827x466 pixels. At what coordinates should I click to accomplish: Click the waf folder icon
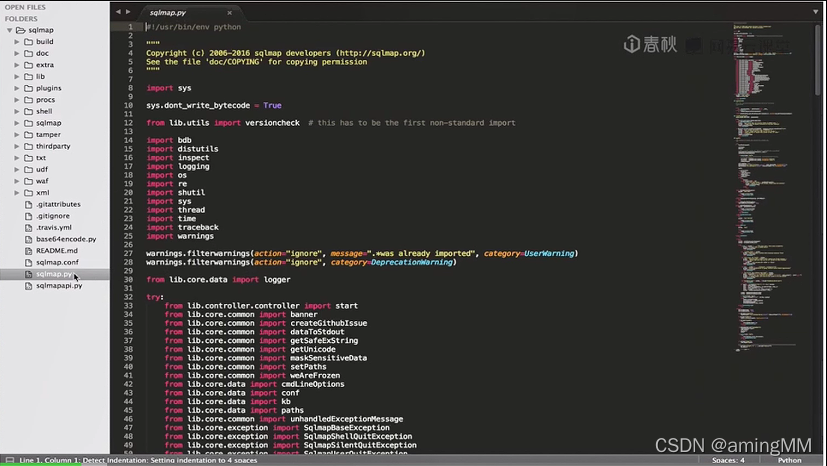click(x=28, y=181)
